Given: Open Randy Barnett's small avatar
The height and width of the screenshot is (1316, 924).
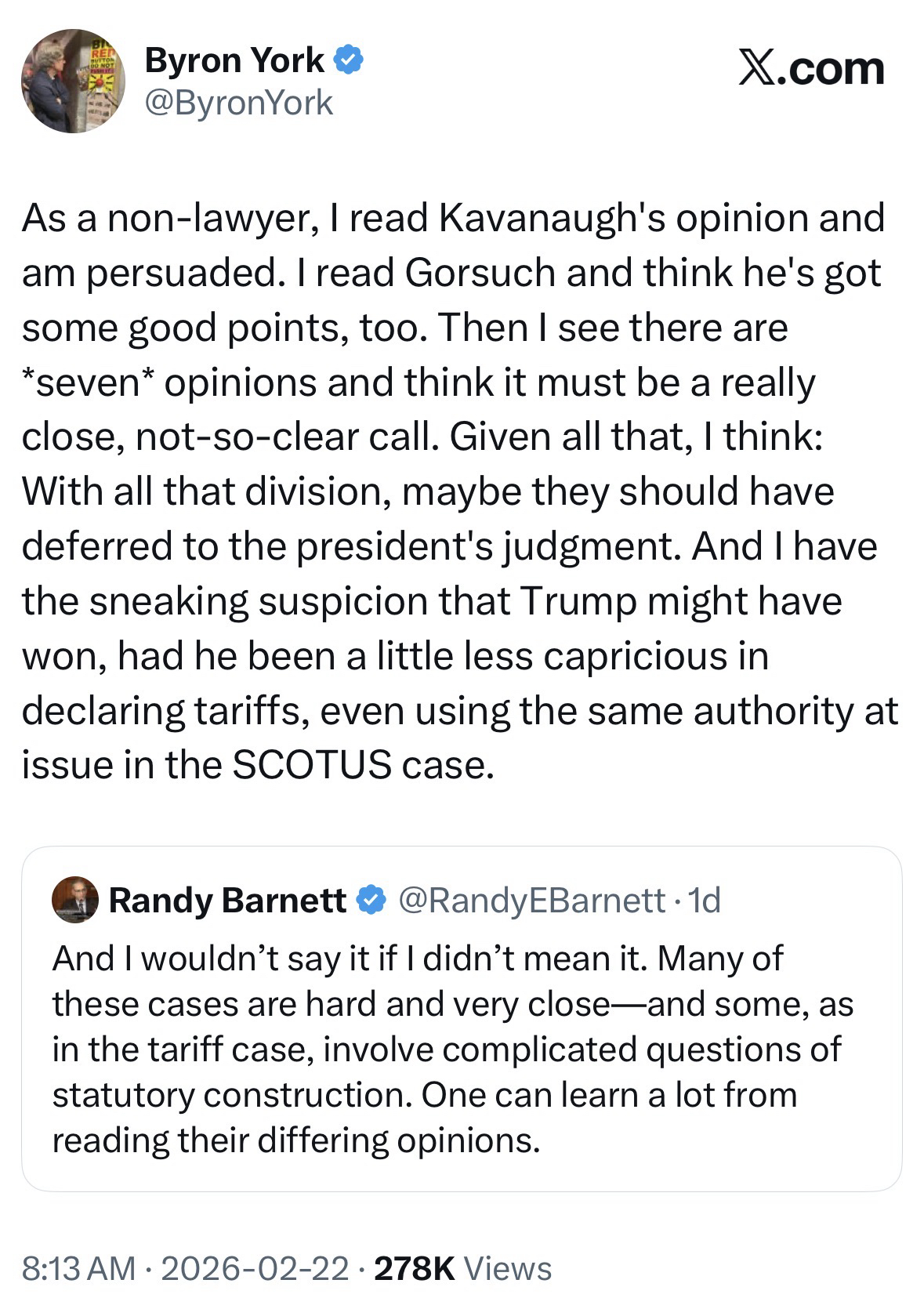Looking at the screenshot, I should coord(75,900).
